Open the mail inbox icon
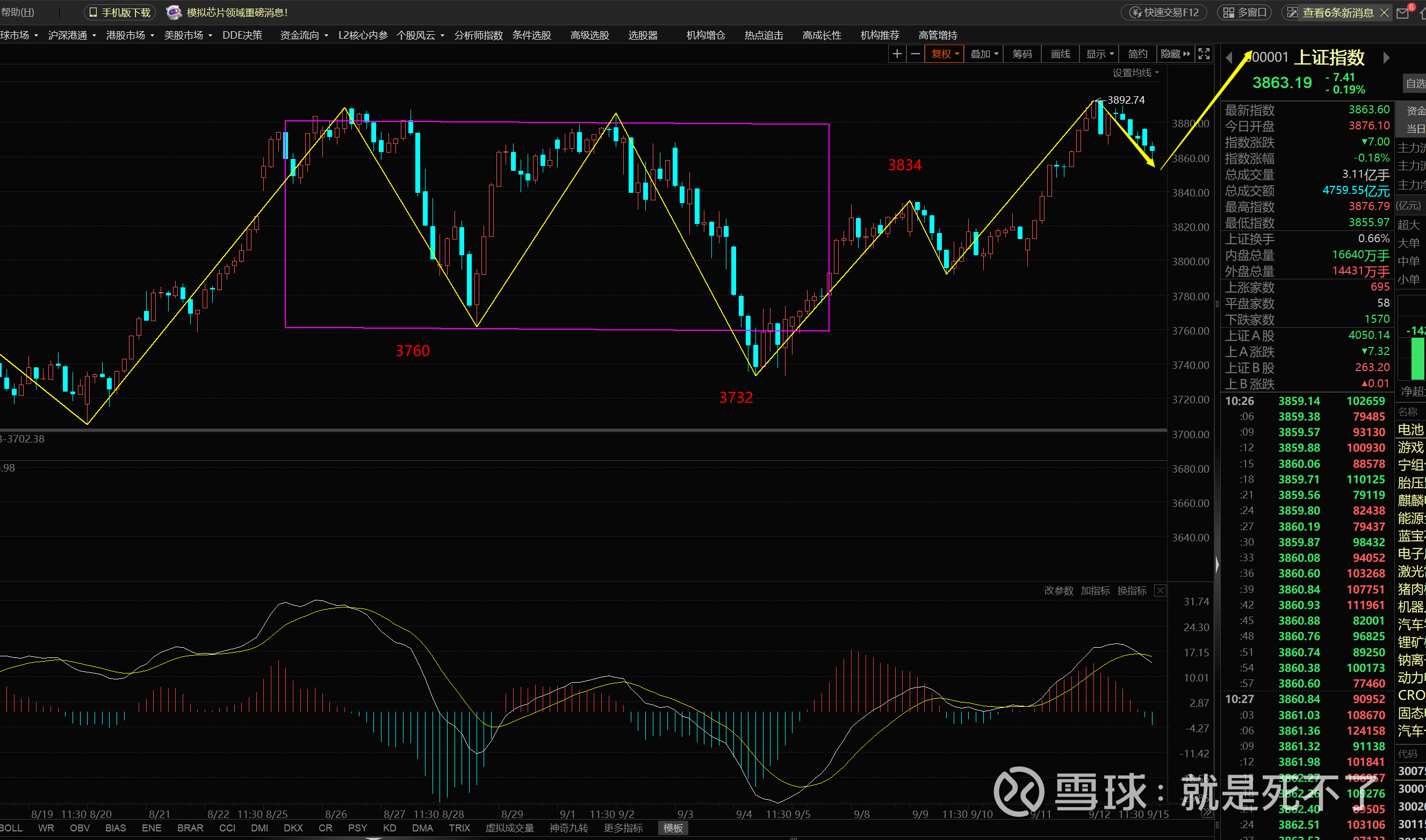Viewport: 1426px width, 840px height. tap(1403, 13)
